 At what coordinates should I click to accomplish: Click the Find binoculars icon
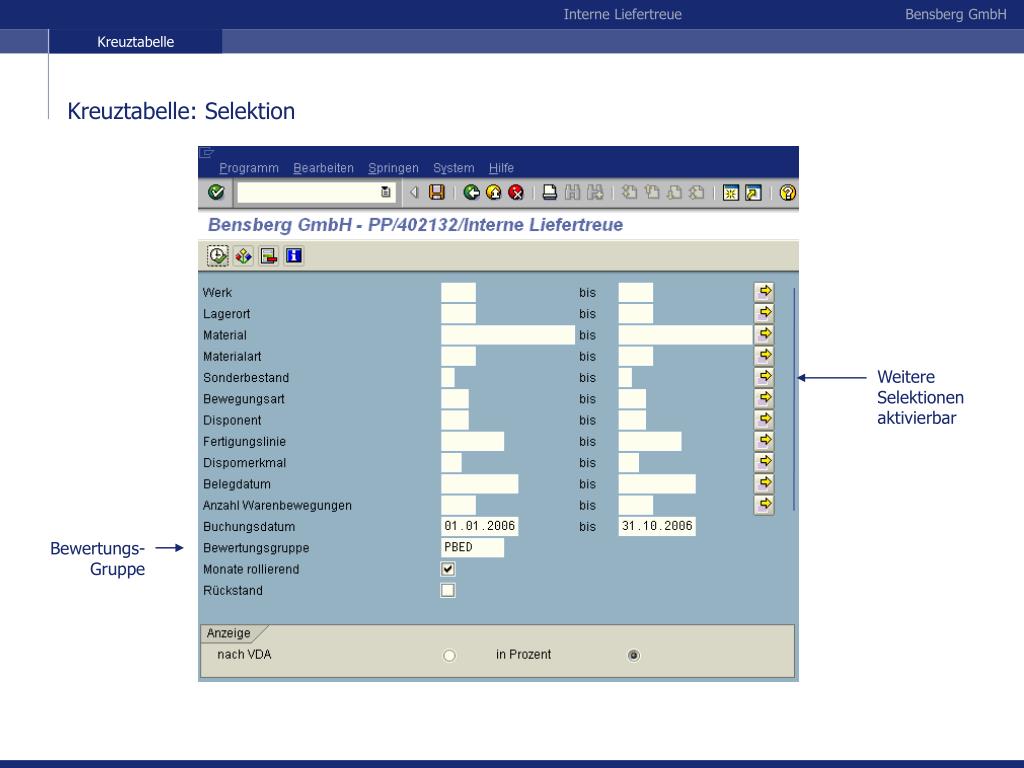pyautogui.click(x=573, y=192)
